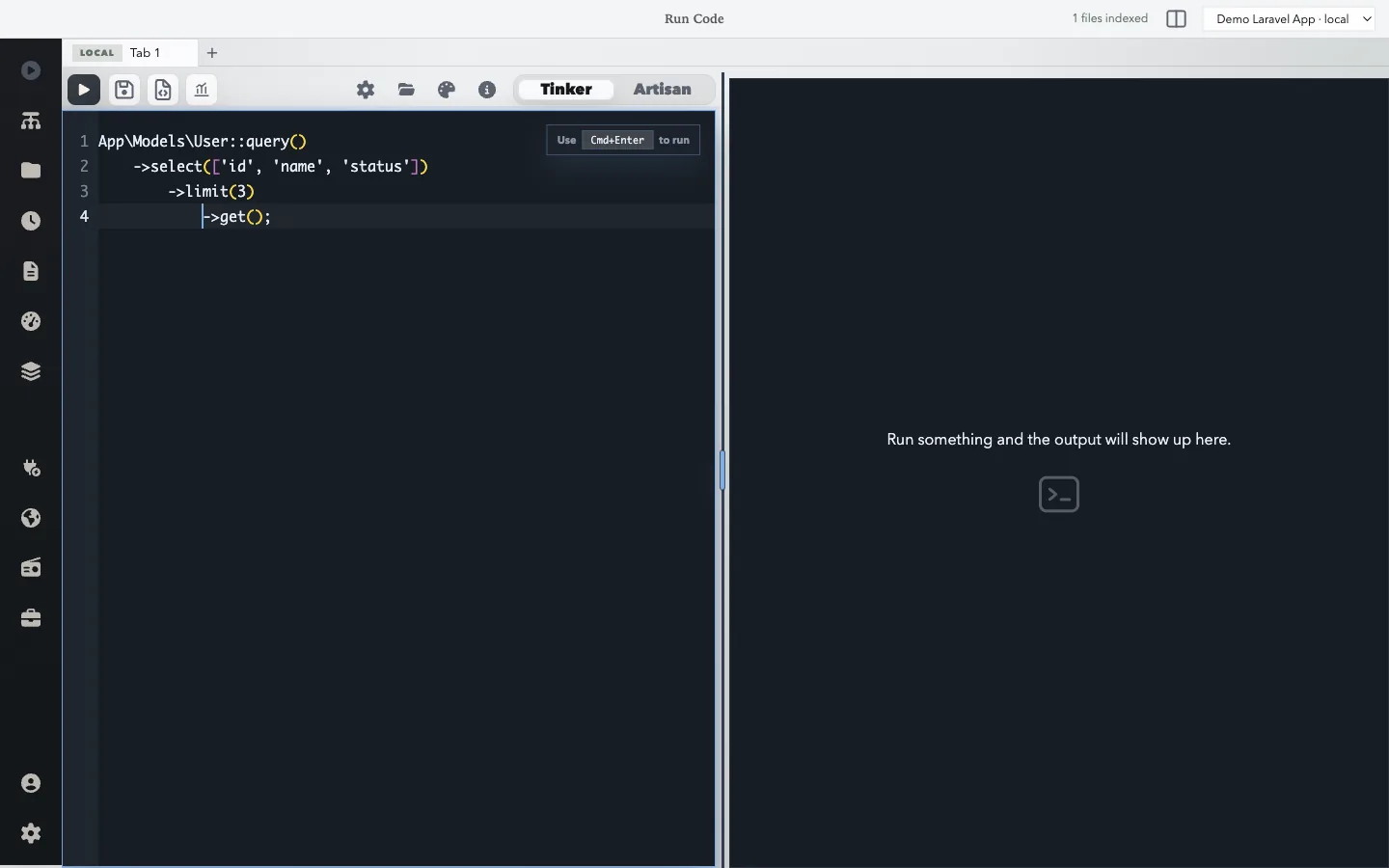Open the settings gear at sidebar bottom
Viewport: 1389px width, 868px height.
(x=31, y=833)
